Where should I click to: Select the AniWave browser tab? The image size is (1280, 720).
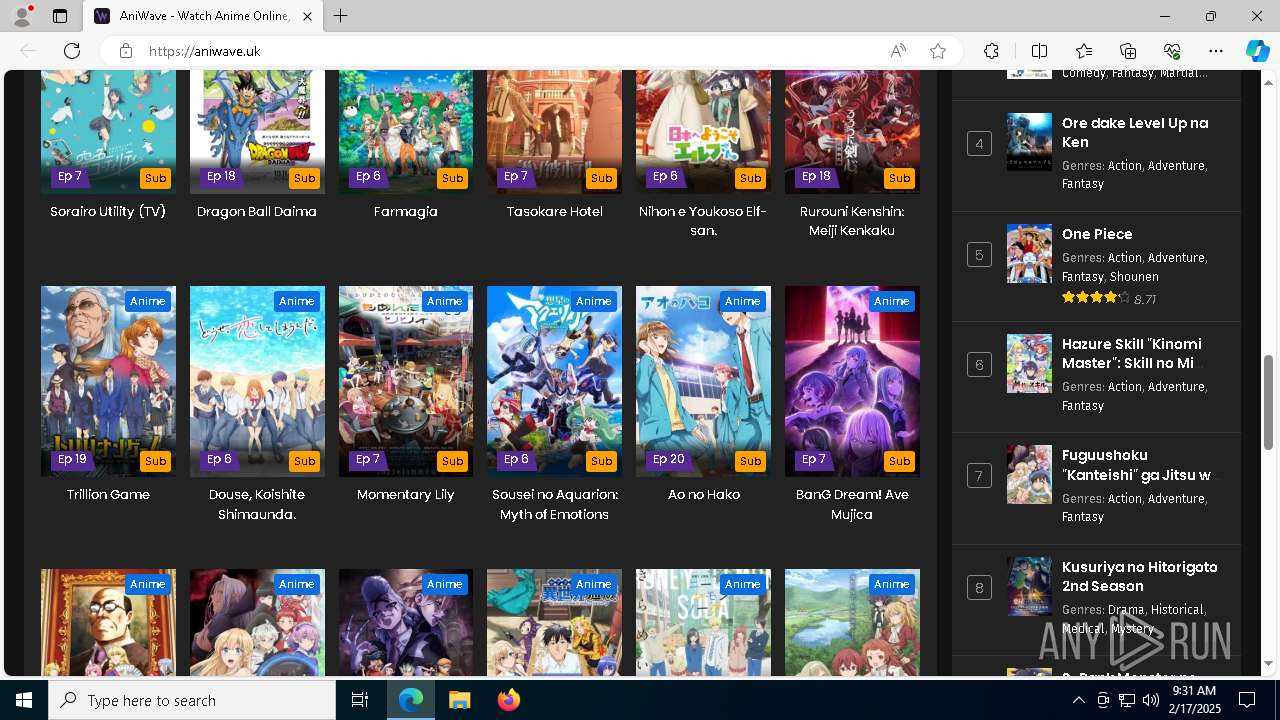pyautogui.click(x=203, y=16)
